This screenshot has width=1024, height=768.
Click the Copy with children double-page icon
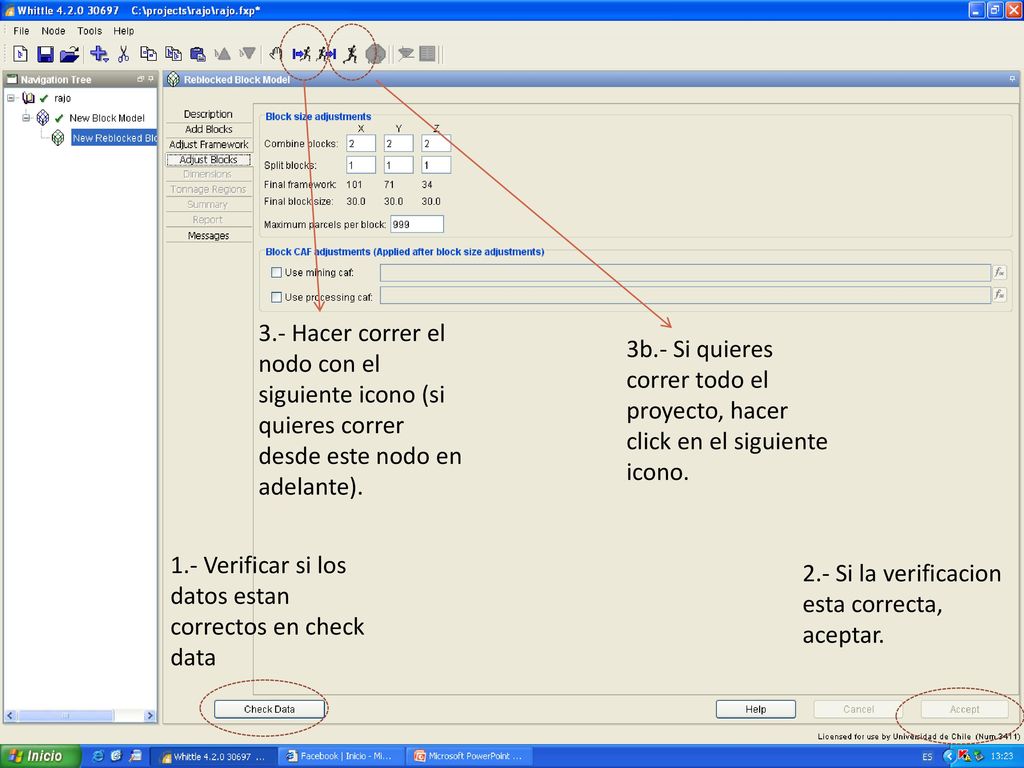click(x=173, y=54)
